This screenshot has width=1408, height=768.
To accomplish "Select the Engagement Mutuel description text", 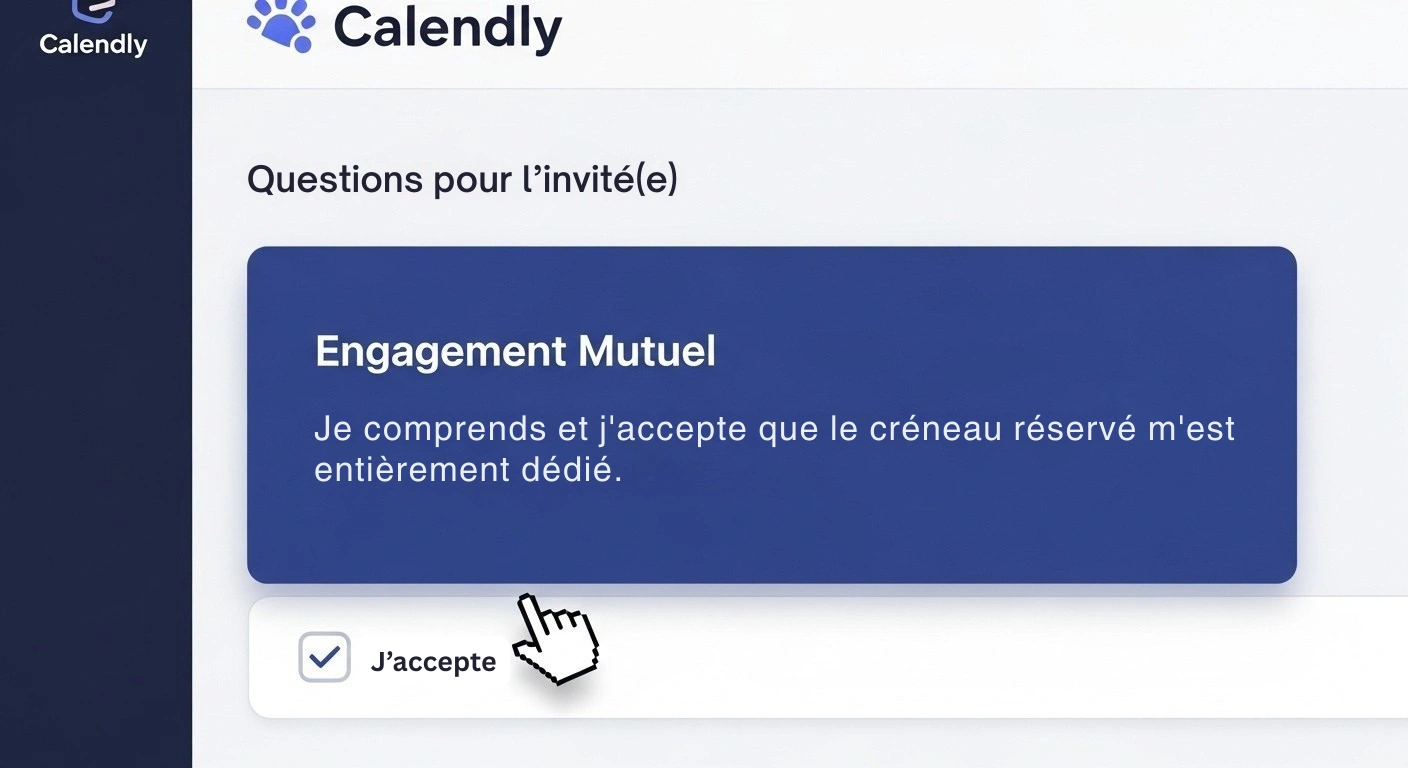I will point(775,448).
